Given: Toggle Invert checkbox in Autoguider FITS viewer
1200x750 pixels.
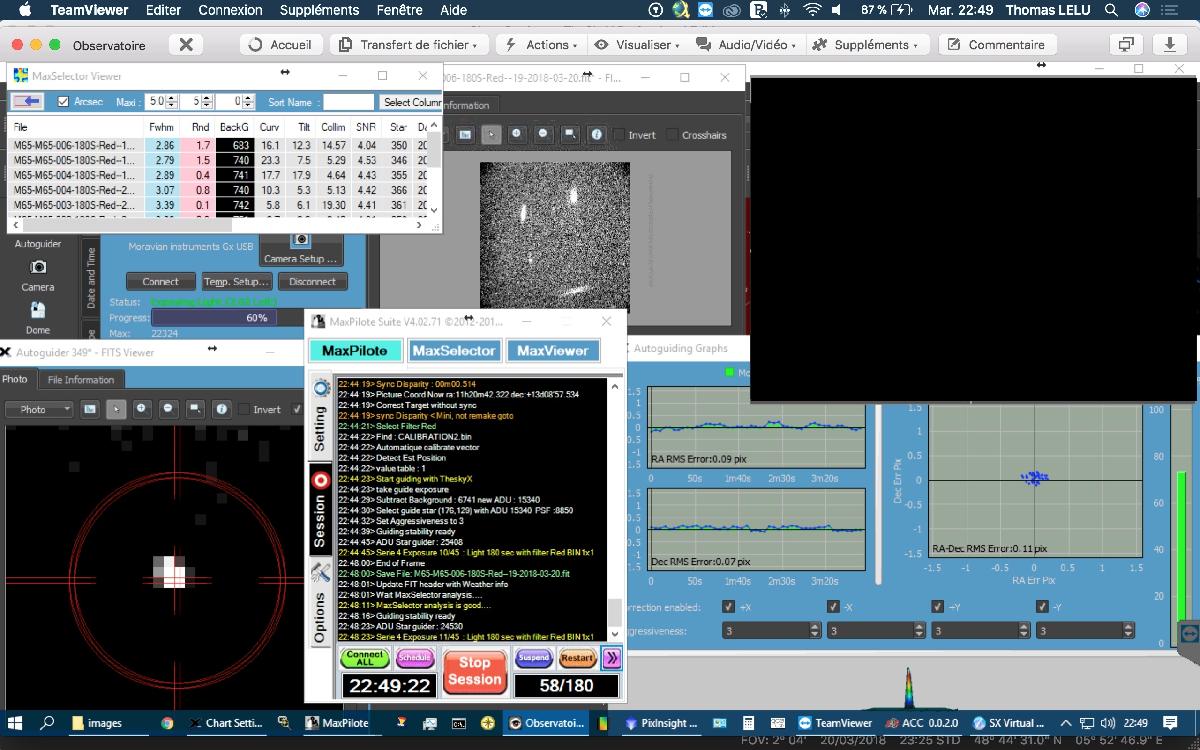Looking at the screenshot, I should coord(246,409).
